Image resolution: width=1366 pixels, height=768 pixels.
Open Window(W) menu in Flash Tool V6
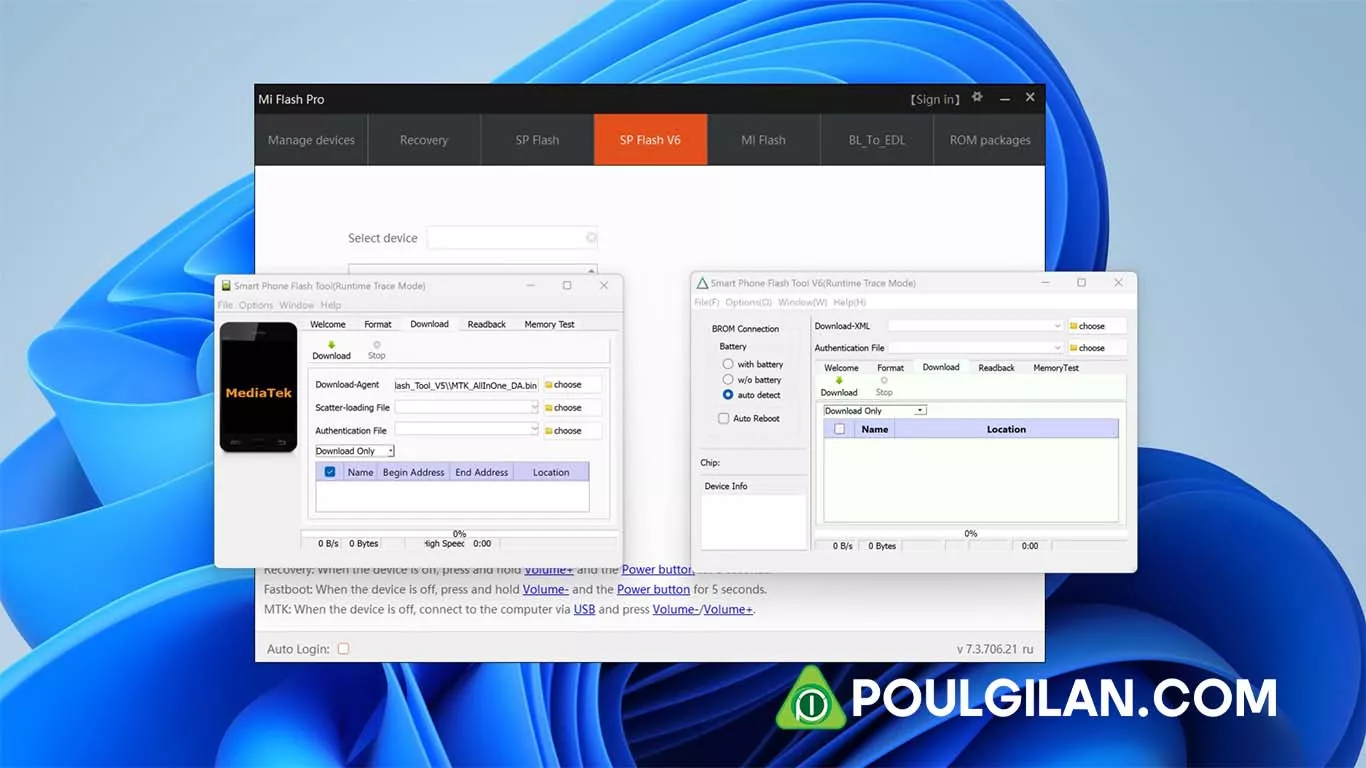click(802, 302)
